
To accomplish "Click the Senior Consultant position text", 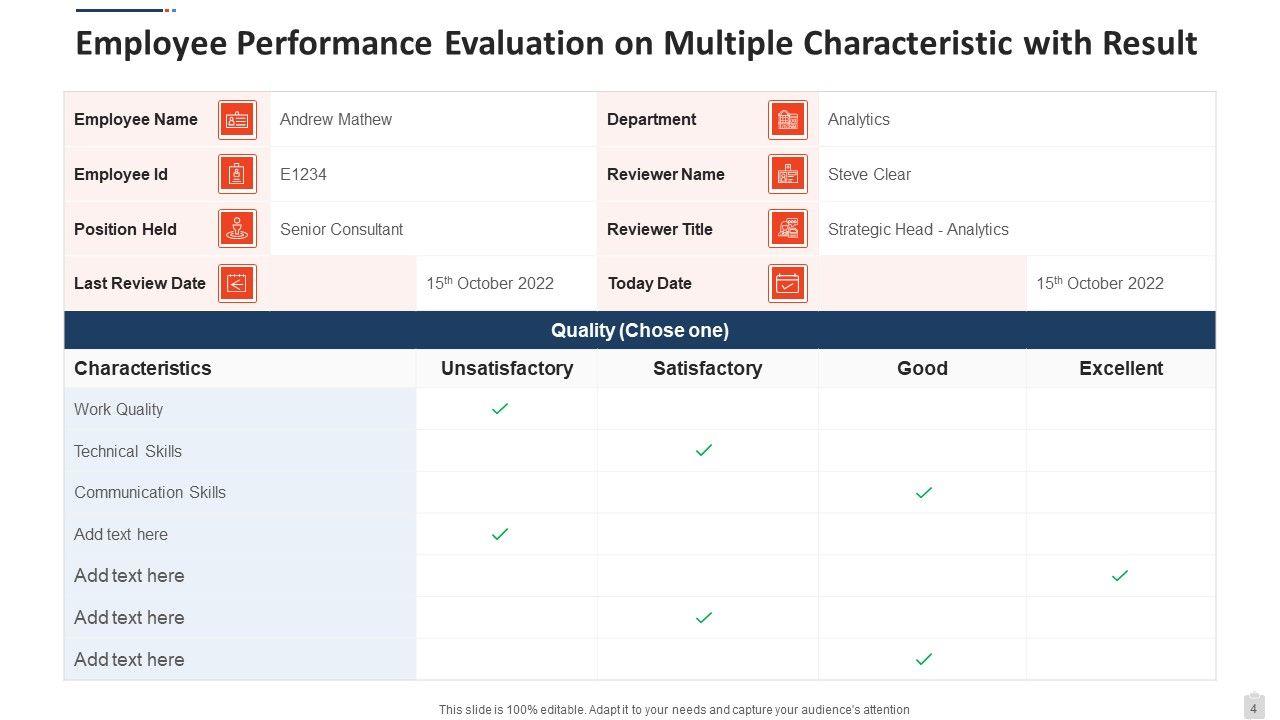I will (x=341, y=229).
